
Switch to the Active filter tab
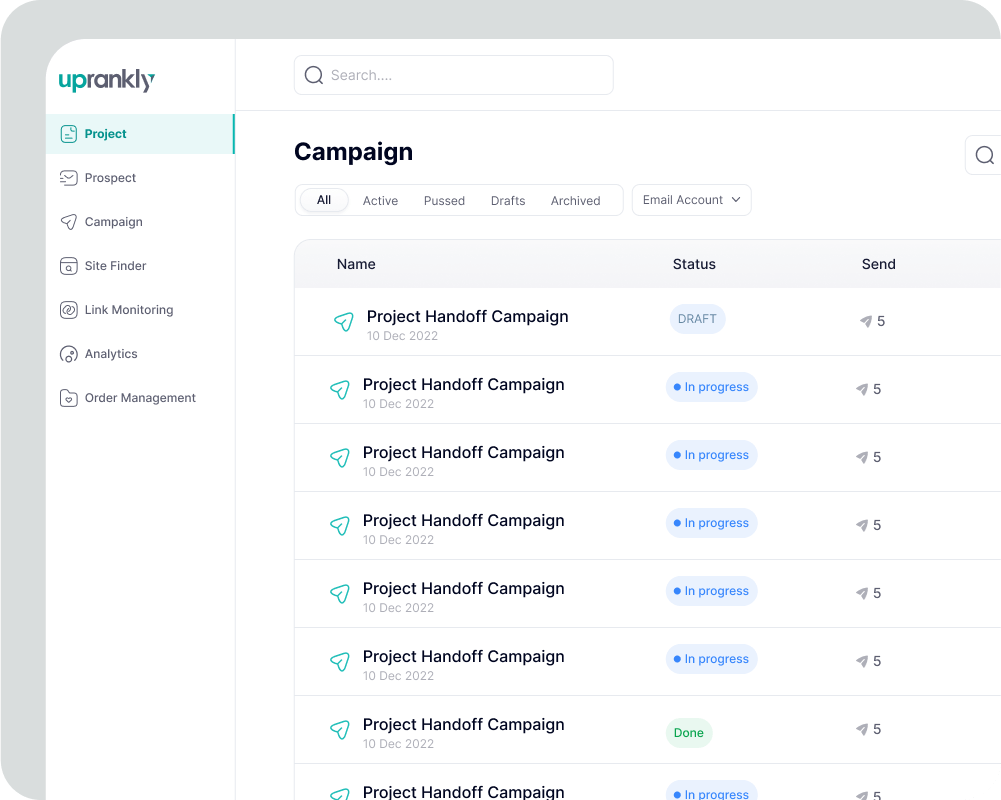click(380, 201)
